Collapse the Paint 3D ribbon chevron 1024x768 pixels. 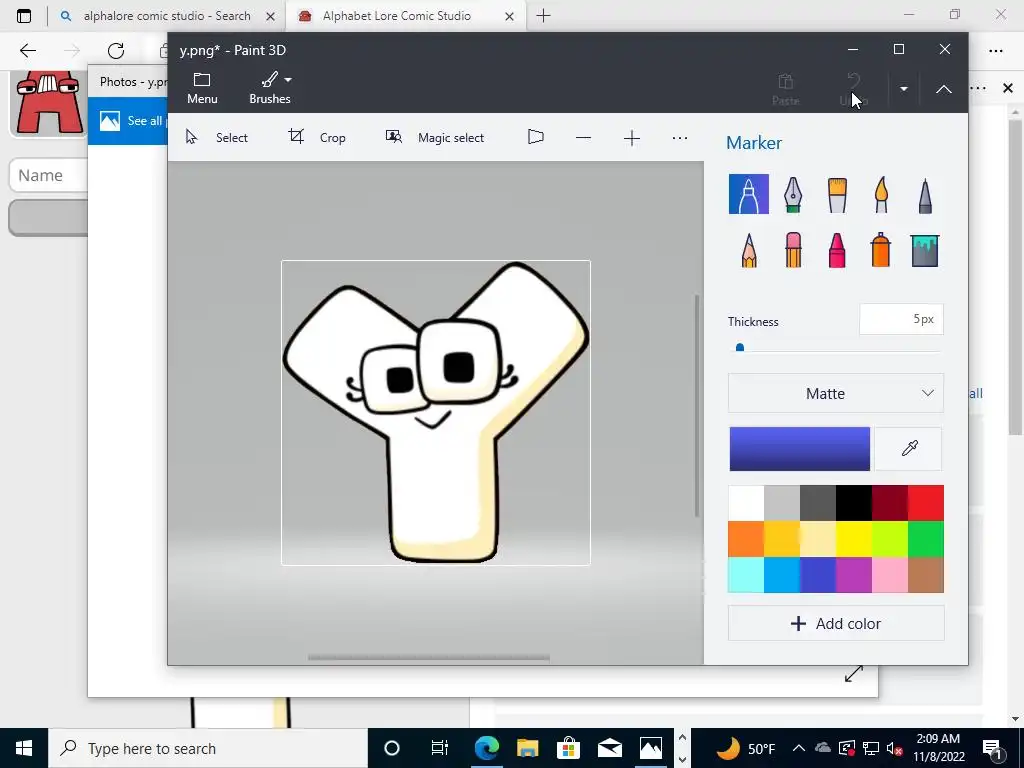(x=944, y=89)
